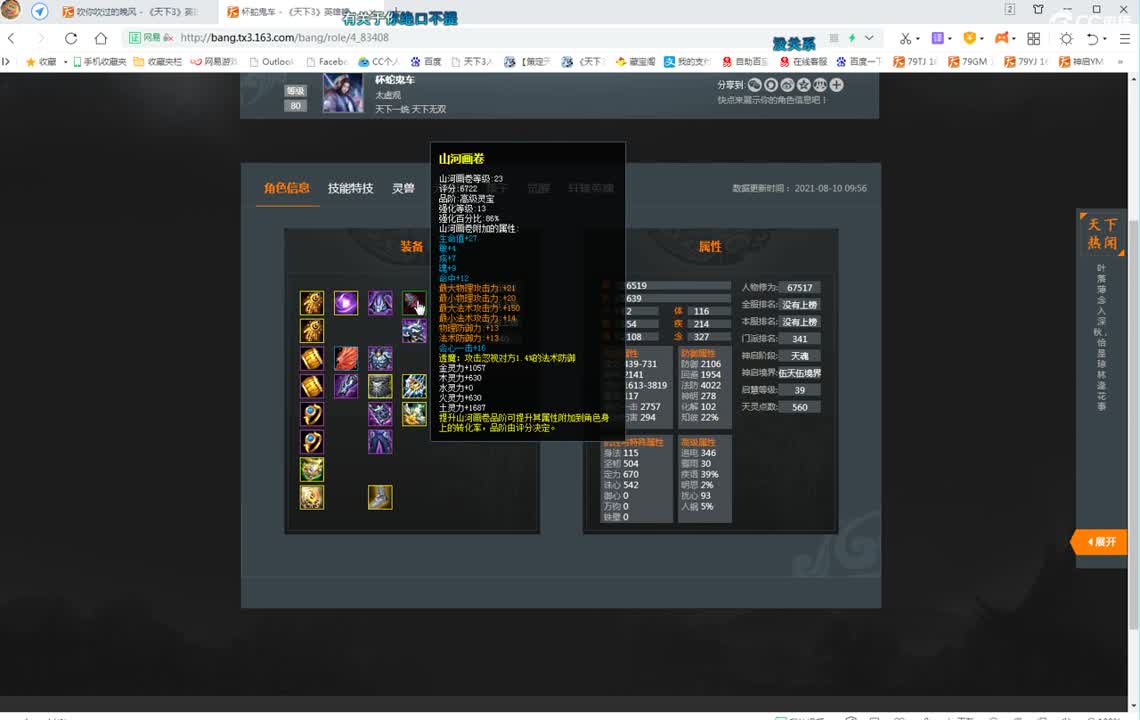
Task: Toggle night mode sun icon
Action: [x=1066, y=39]
